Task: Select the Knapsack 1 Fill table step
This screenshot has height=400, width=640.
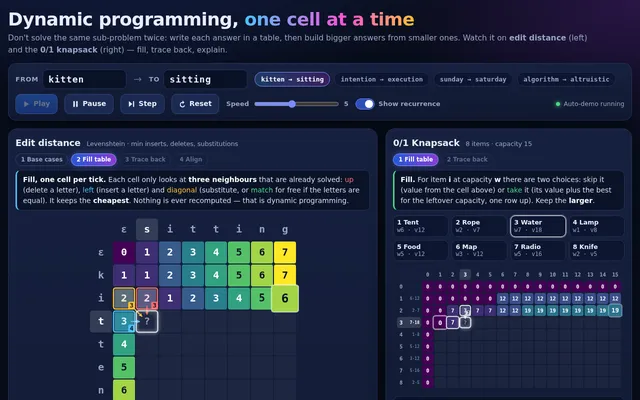Action: (x=416, y=159)
